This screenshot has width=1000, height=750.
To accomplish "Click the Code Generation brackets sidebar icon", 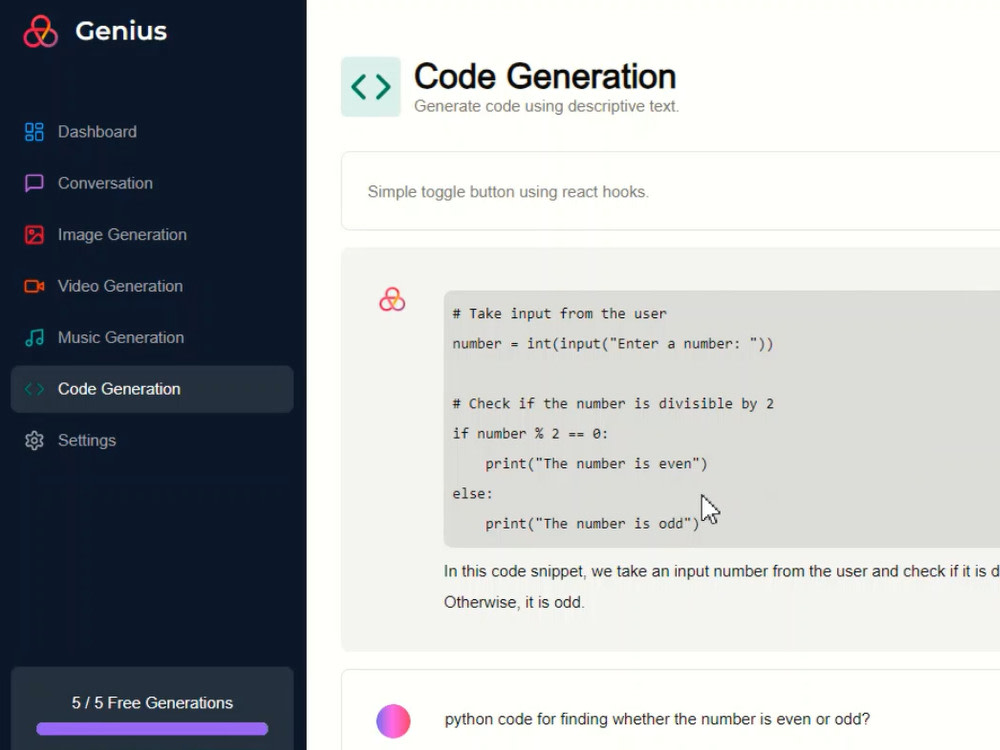I will point(34,389).
